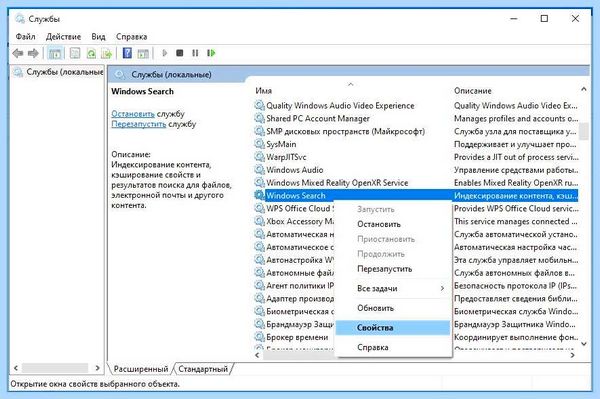Sort by the Описание column header
Screen dimensions: 600x399
pos(473,91)
